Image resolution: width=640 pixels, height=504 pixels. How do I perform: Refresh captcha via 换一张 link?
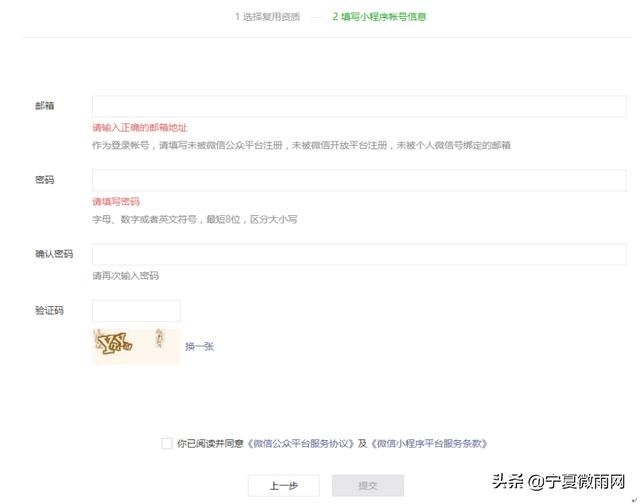(199, 346)
